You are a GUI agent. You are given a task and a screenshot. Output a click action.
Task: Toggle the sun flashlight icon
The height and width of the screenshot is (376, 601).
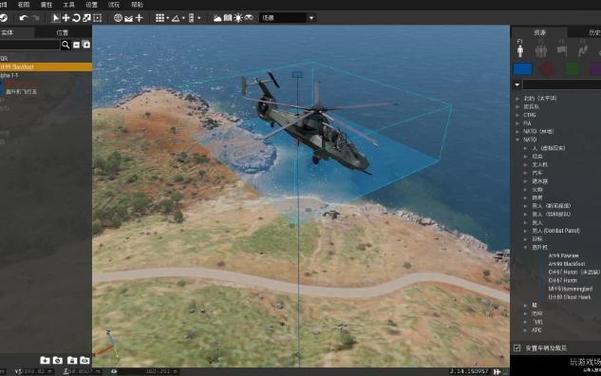238,18
